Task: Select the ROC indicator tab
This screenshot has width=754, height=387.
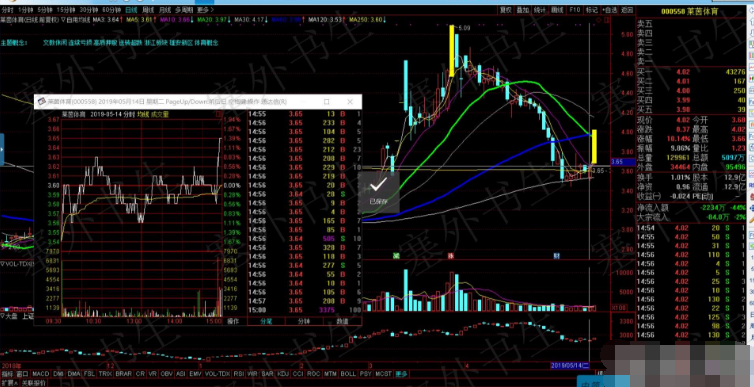Action: (x=314, y=374)
